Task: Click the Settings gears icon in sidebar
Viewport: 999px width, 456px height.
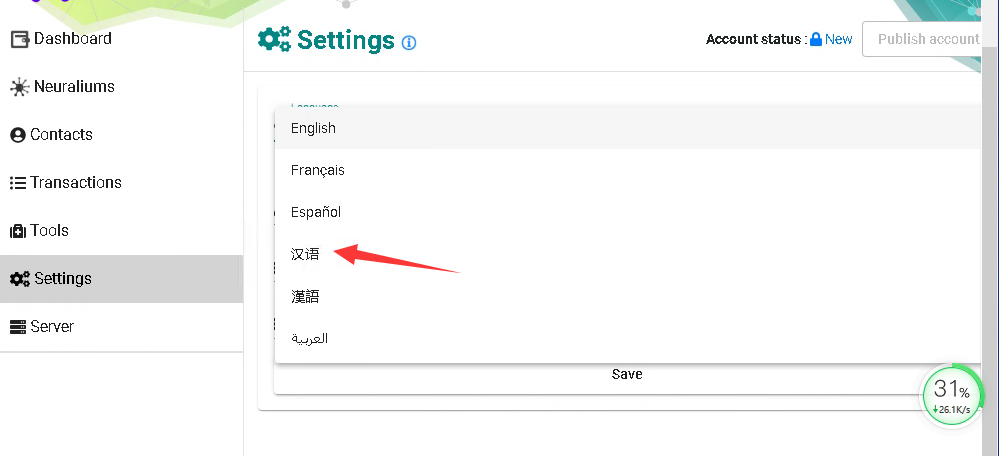Action: (20, 279)
